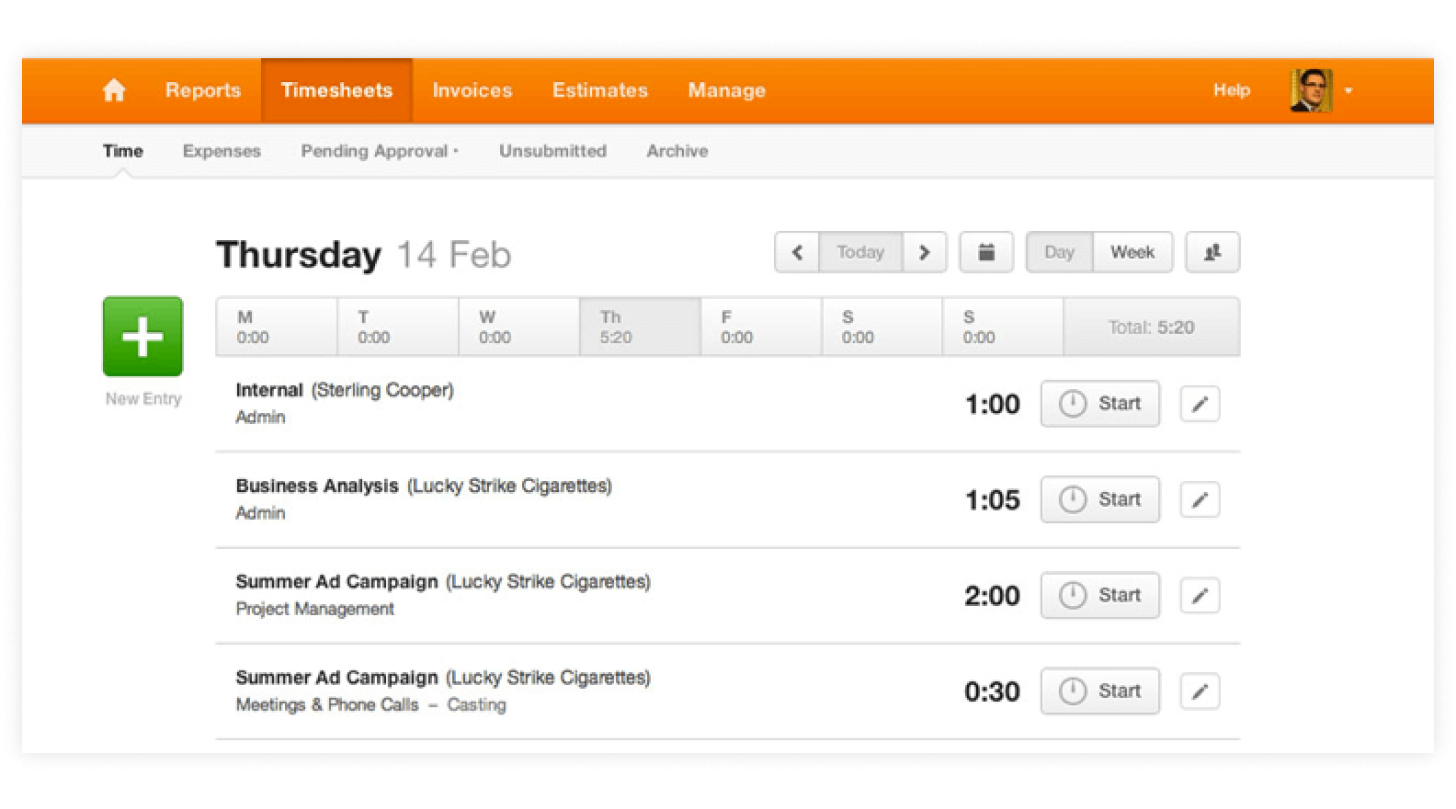Screen dimensions: 1456x809
Task: Switch to Week view
Action: (x=1132, y=252)
